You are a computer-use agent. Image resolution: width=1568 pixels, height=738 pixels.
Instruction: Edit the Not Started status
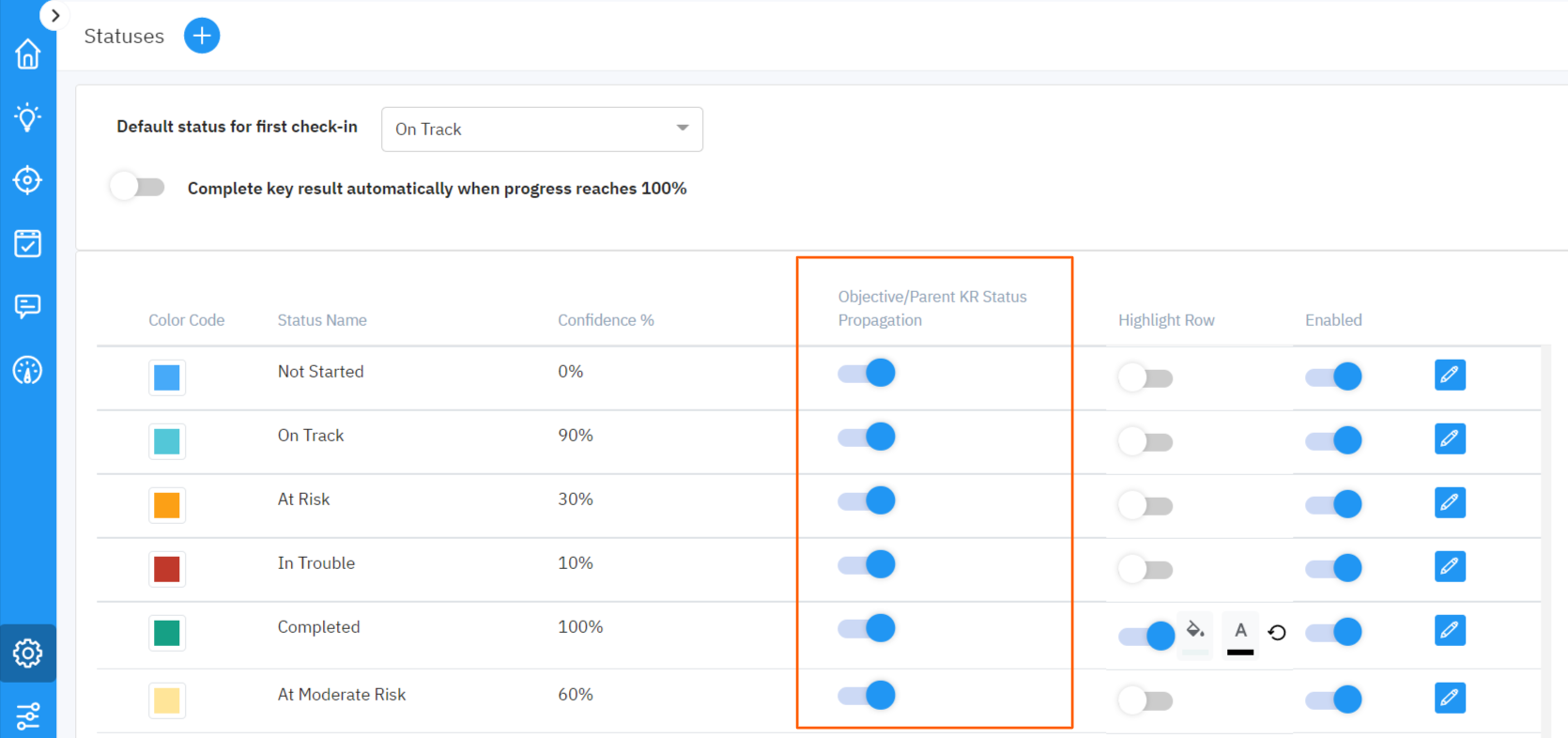pos(1450,375)
